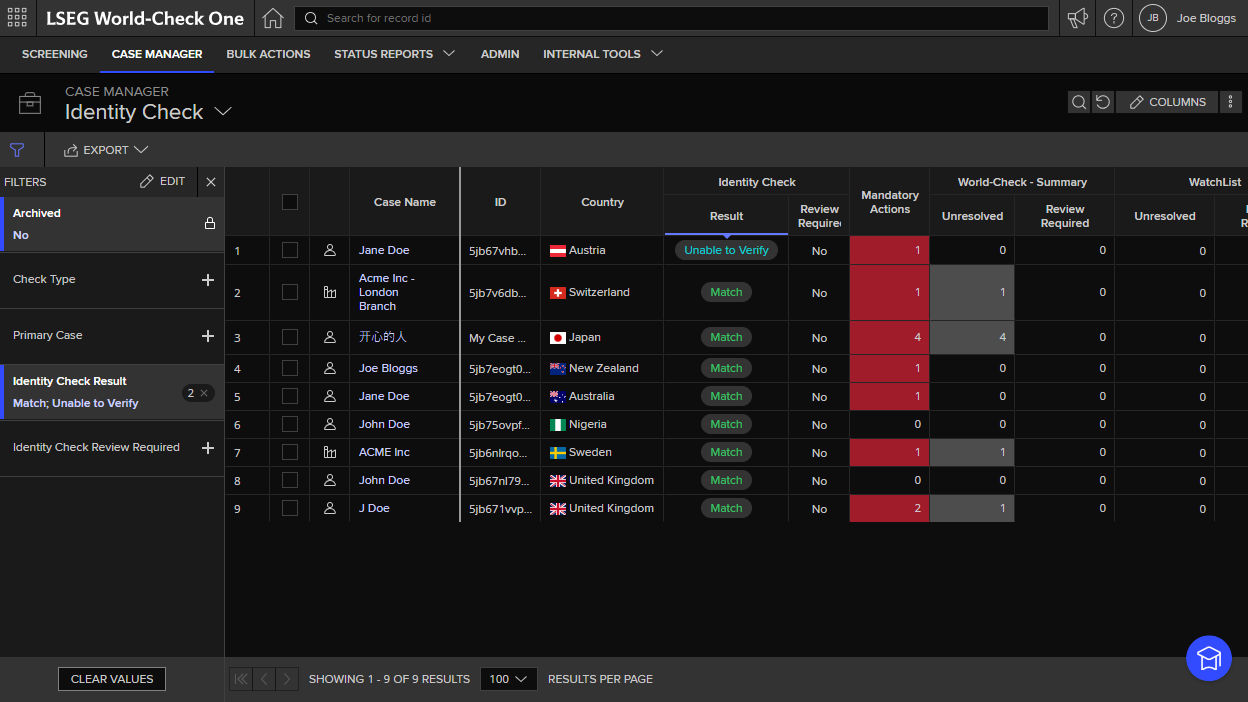1248x702 pixels.
Task: Open the three-dot overflow menu beside Columns
Action: point(1231,101)
